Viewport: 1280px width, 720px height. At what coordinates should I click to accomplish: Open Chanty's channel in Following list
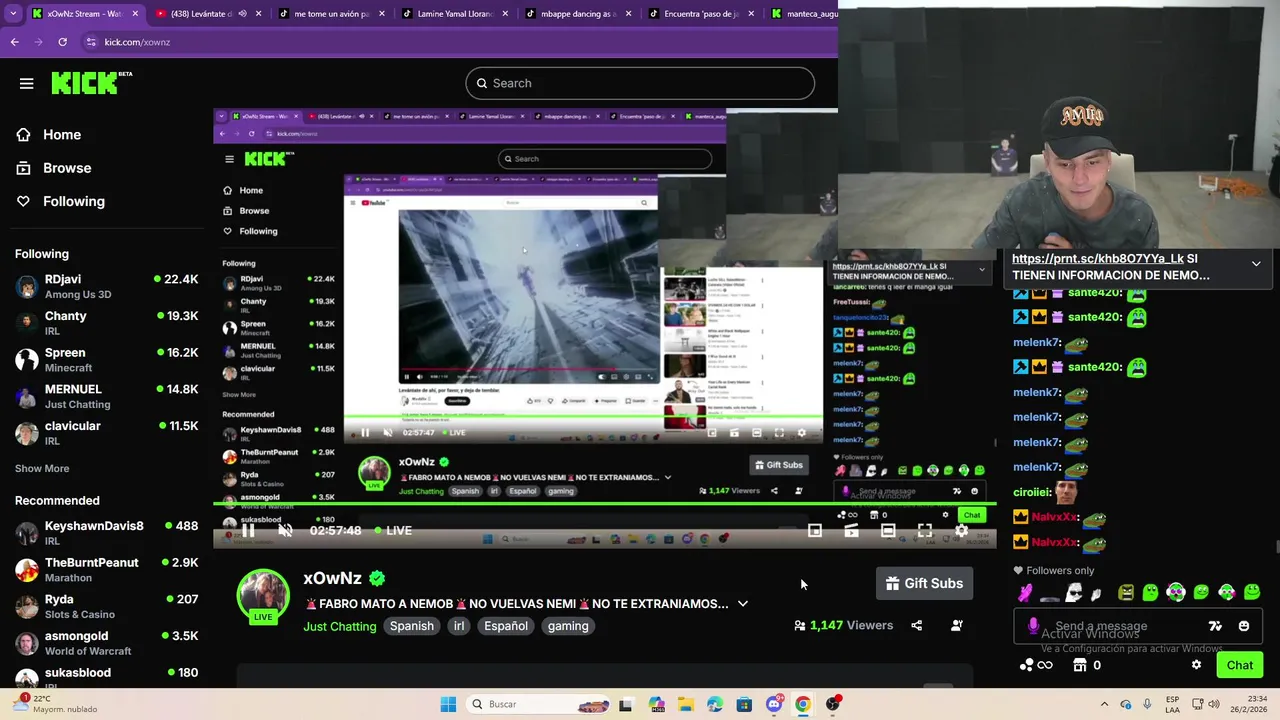106,323
